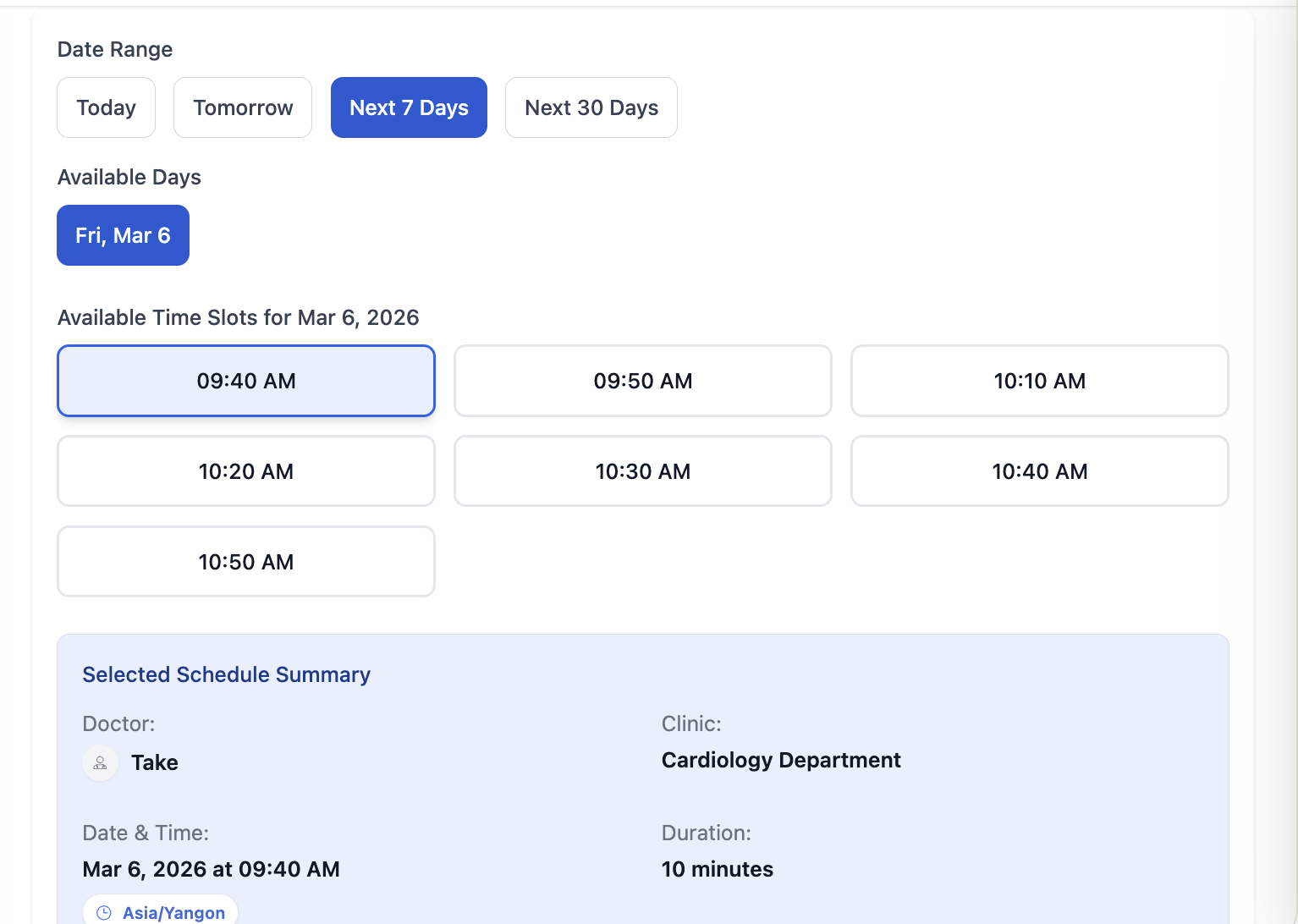The width and height of the screenshot is (1298, 924).
Task: Pick the 10:50 AM slot
Action: (245, 561)
